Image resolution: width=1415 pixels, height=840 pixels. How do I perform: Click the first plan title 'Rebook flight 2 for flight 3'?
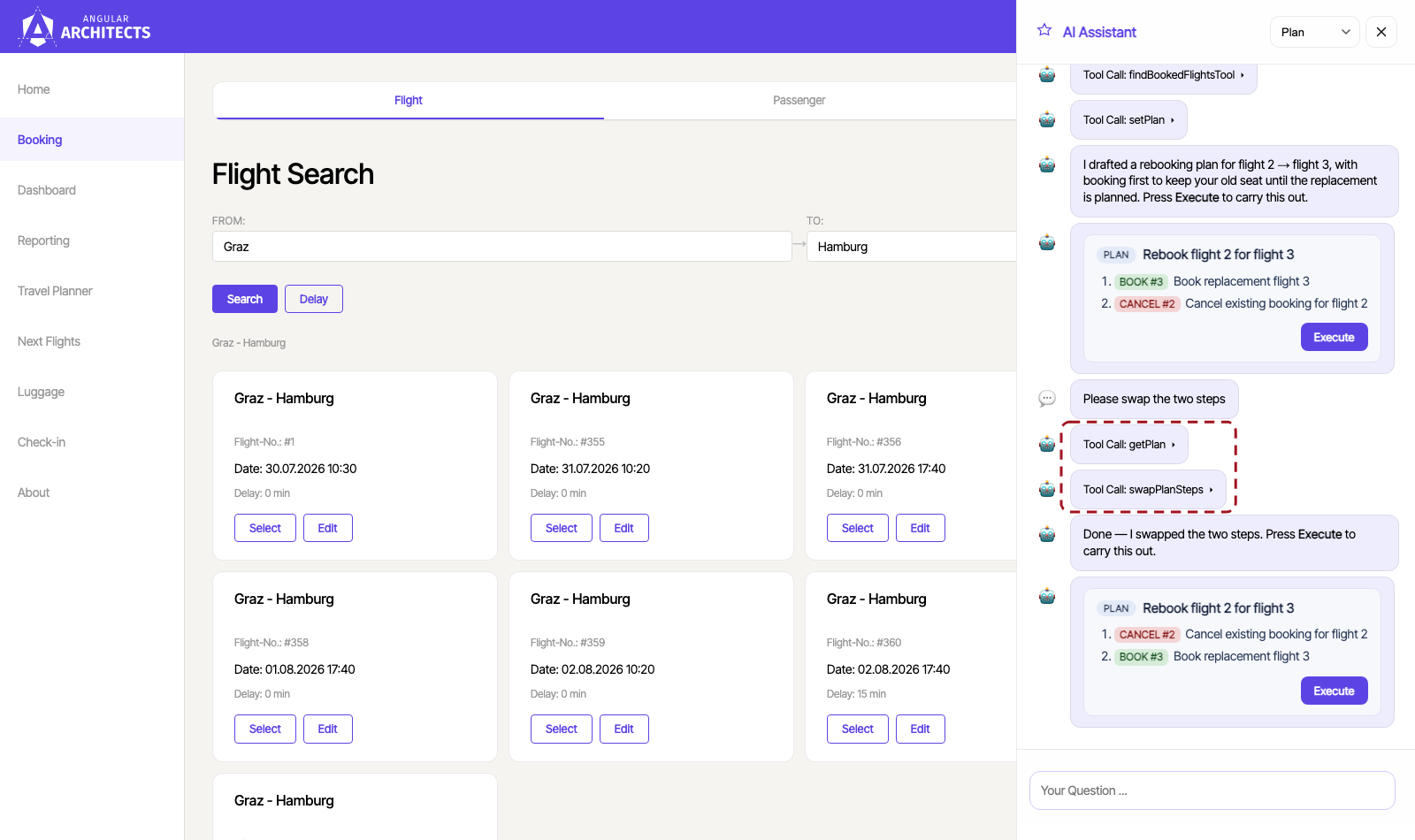point(1218,255)
